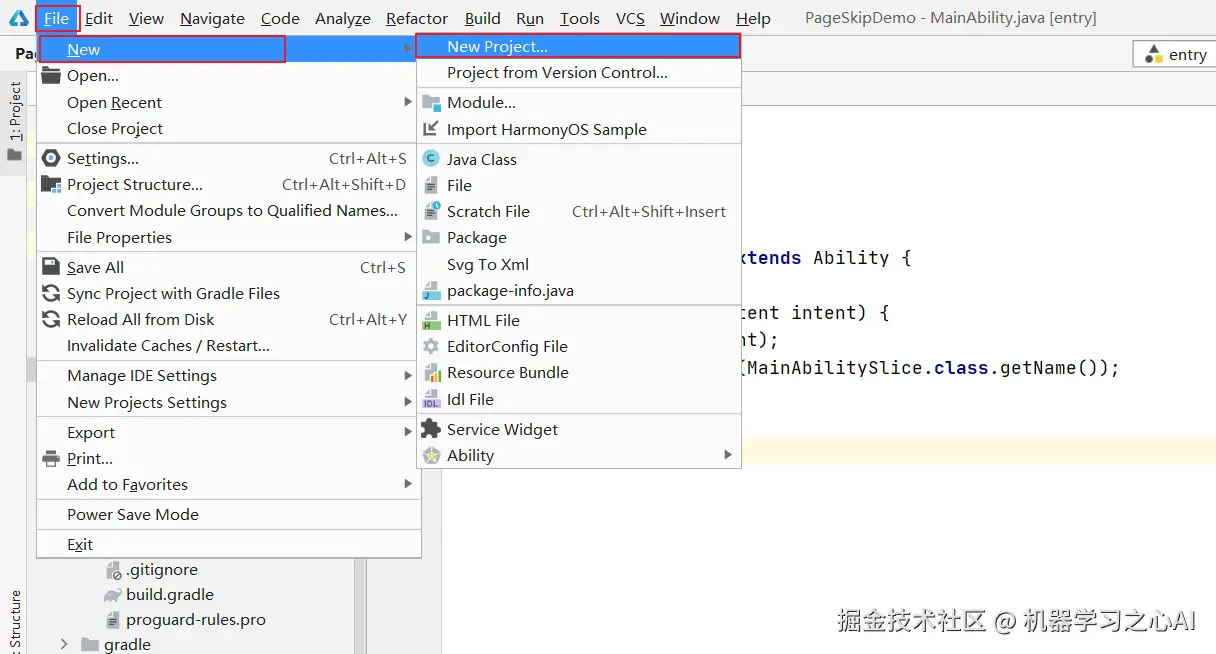Click the Sync Project with Gradle icon
Image resolution: width=1216 pixels, height=654 pixels.
tap(51, 293)
